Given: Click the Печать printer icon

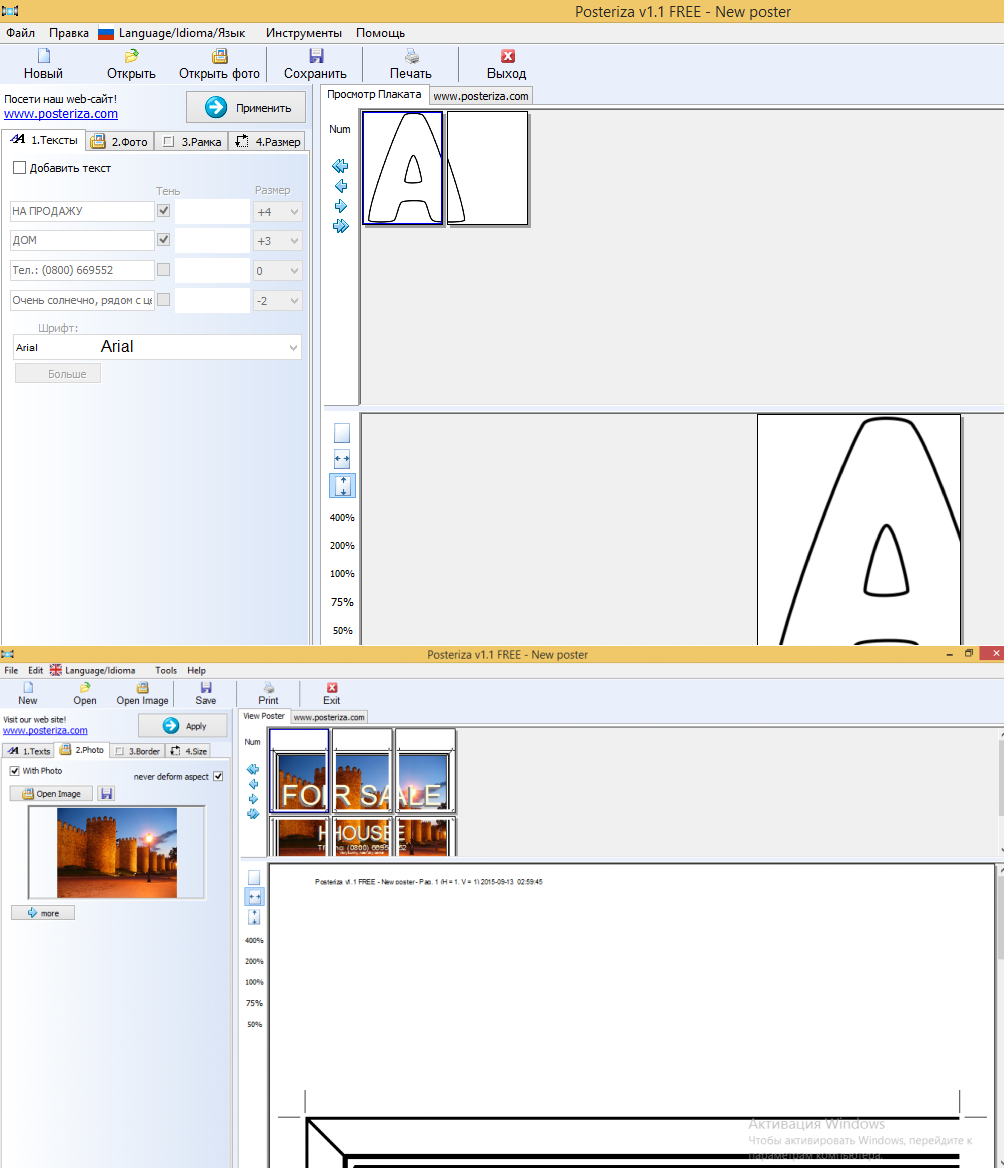Looking at the screenshot, I should click(x=411, y=56).
